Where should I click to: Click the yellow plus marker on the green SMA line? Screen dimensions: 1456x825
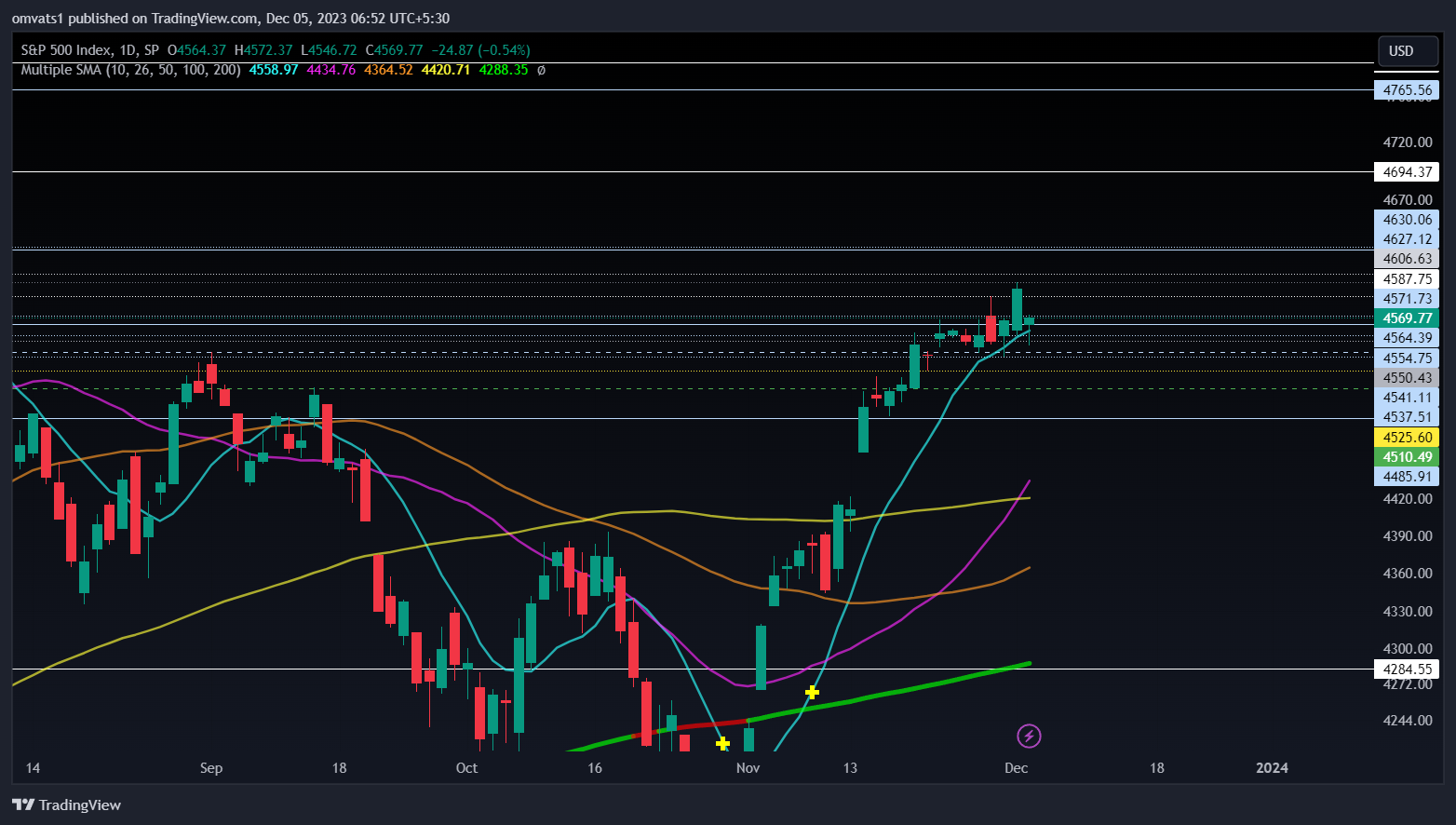point(812,692)
